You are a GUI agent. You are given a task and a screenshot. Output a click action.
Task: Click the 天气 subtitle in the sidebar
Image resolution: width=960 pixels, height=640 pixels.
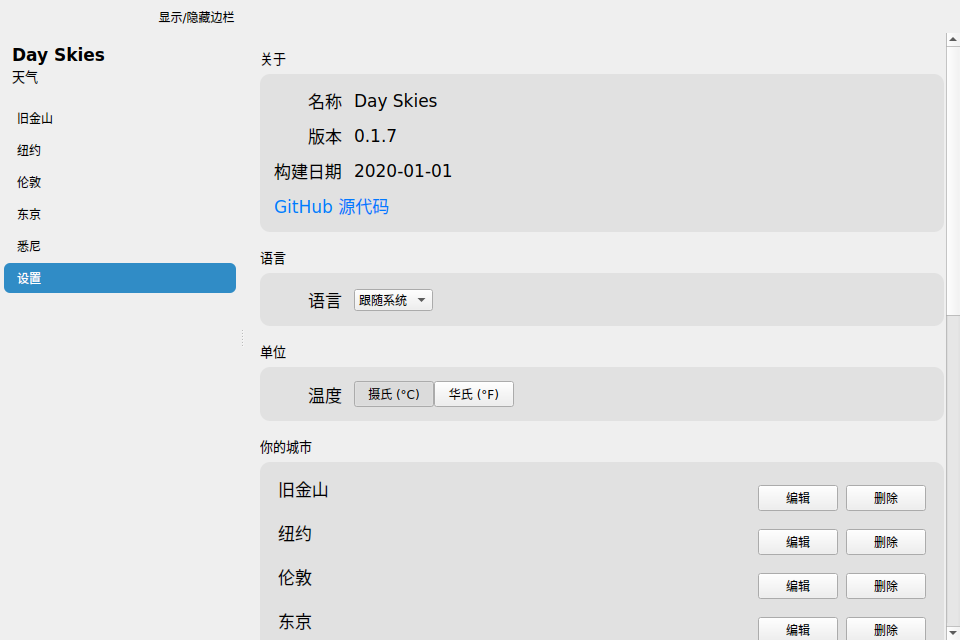25,78
